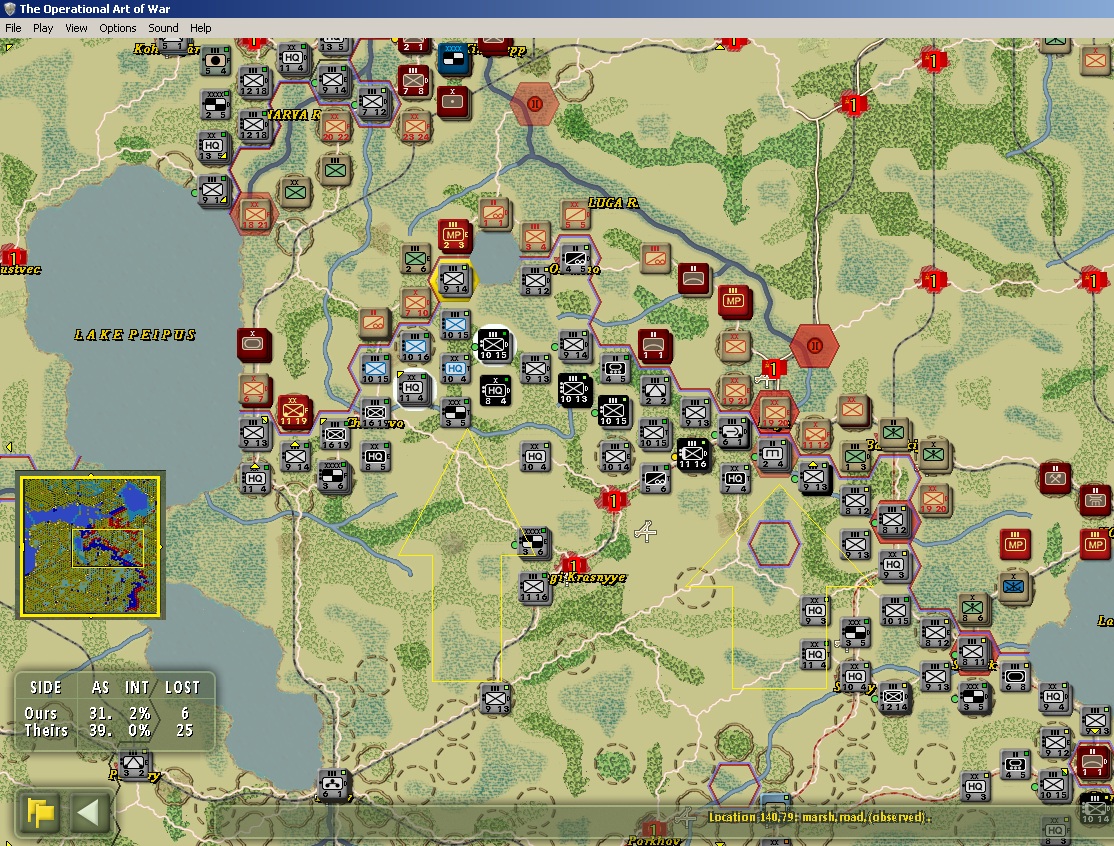Open the Sound menu
This screenshot has height=846, width=1114.
pos(163,28)
